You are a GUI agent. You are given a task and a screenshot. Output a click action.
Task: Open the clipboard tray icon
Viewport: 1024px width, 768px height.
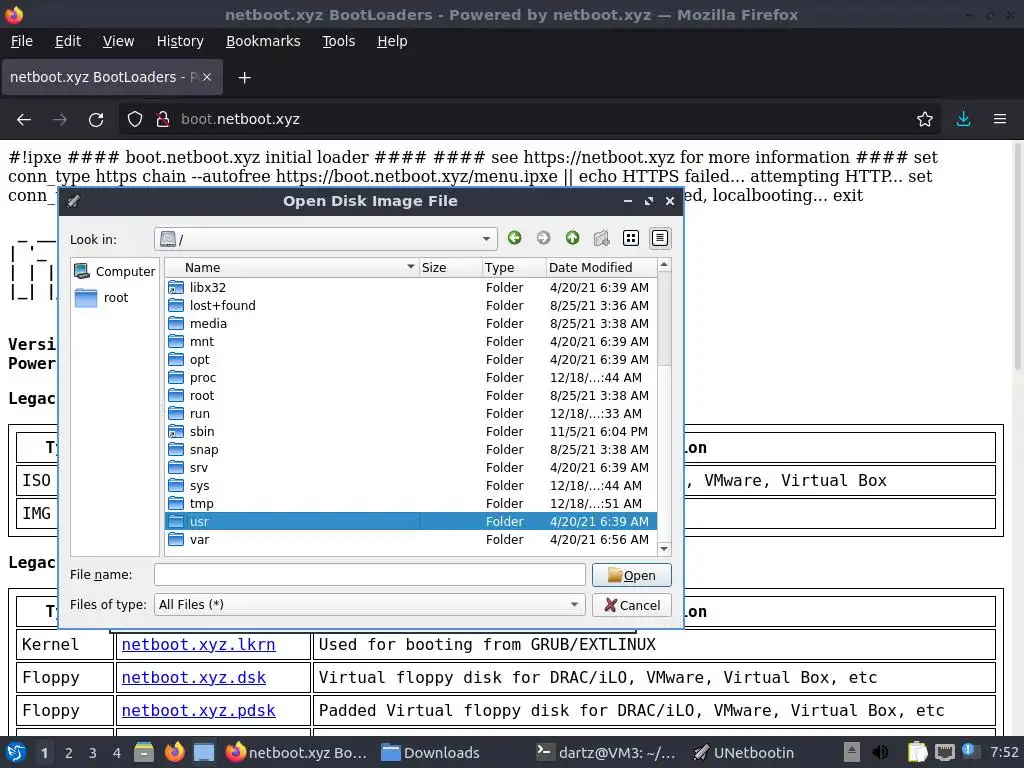[x=918, y=753]
